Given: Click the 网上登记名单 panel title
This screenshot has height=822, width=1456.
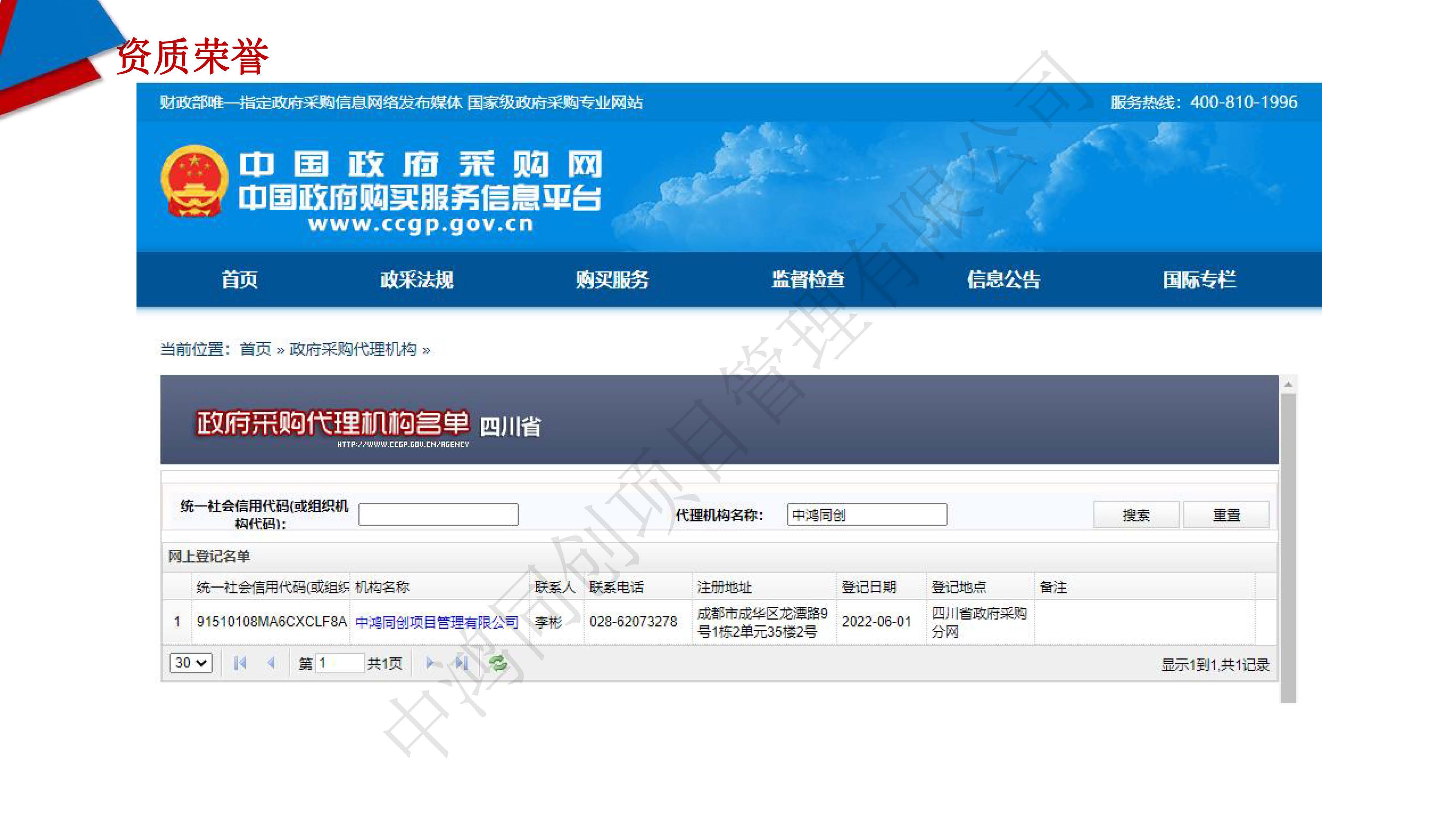Looking at the screenshot, I should click(x=209, y=556).
